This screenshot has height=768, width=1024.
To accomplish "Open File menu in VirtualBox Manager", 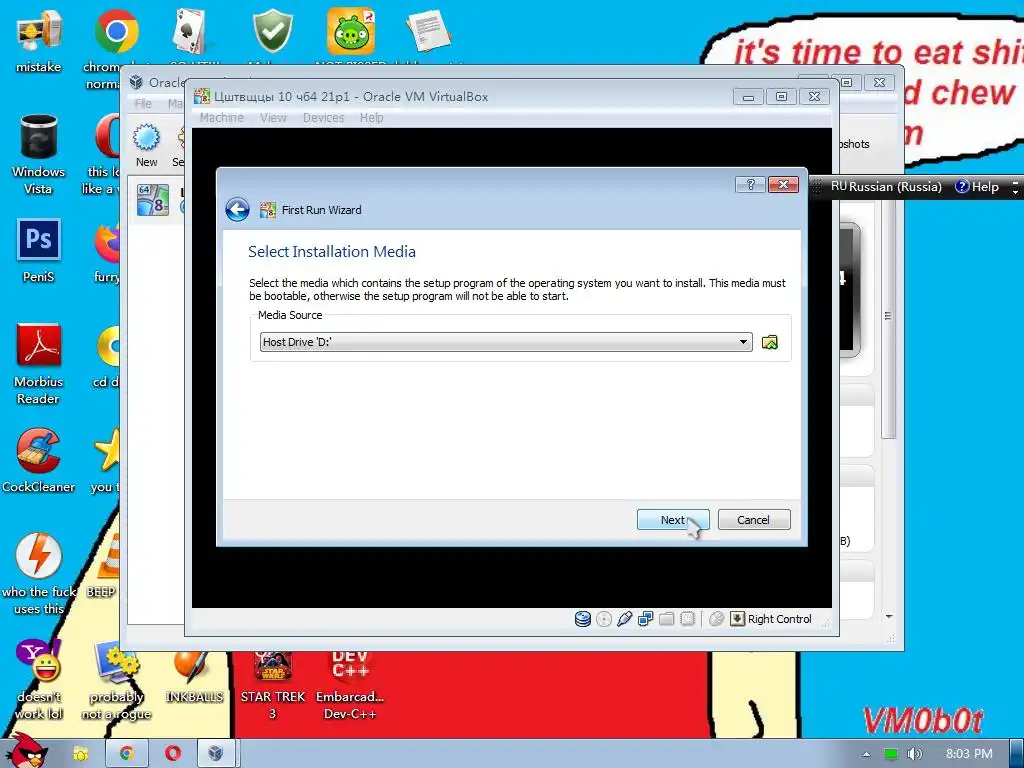I will 143,103.
